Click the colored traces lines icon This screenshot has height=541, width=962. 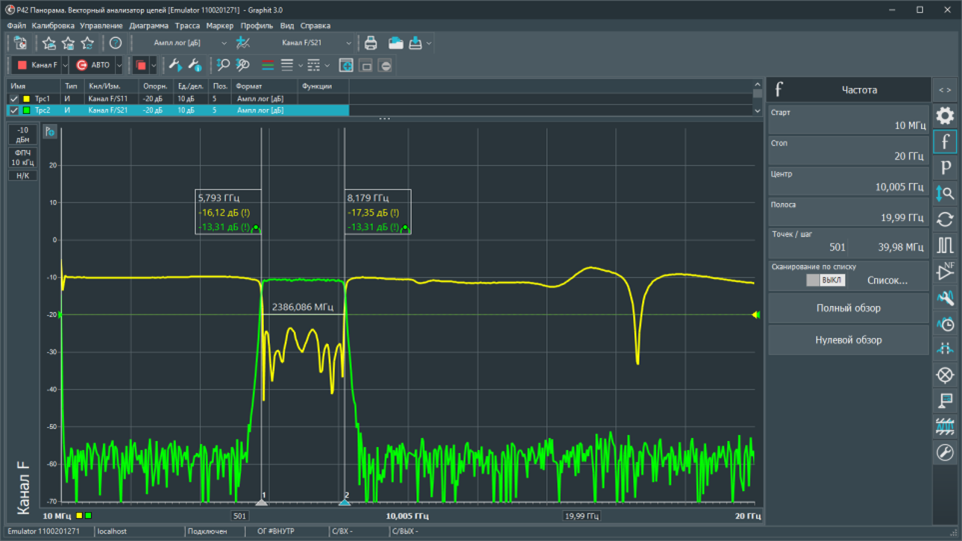tap(267, 65)
